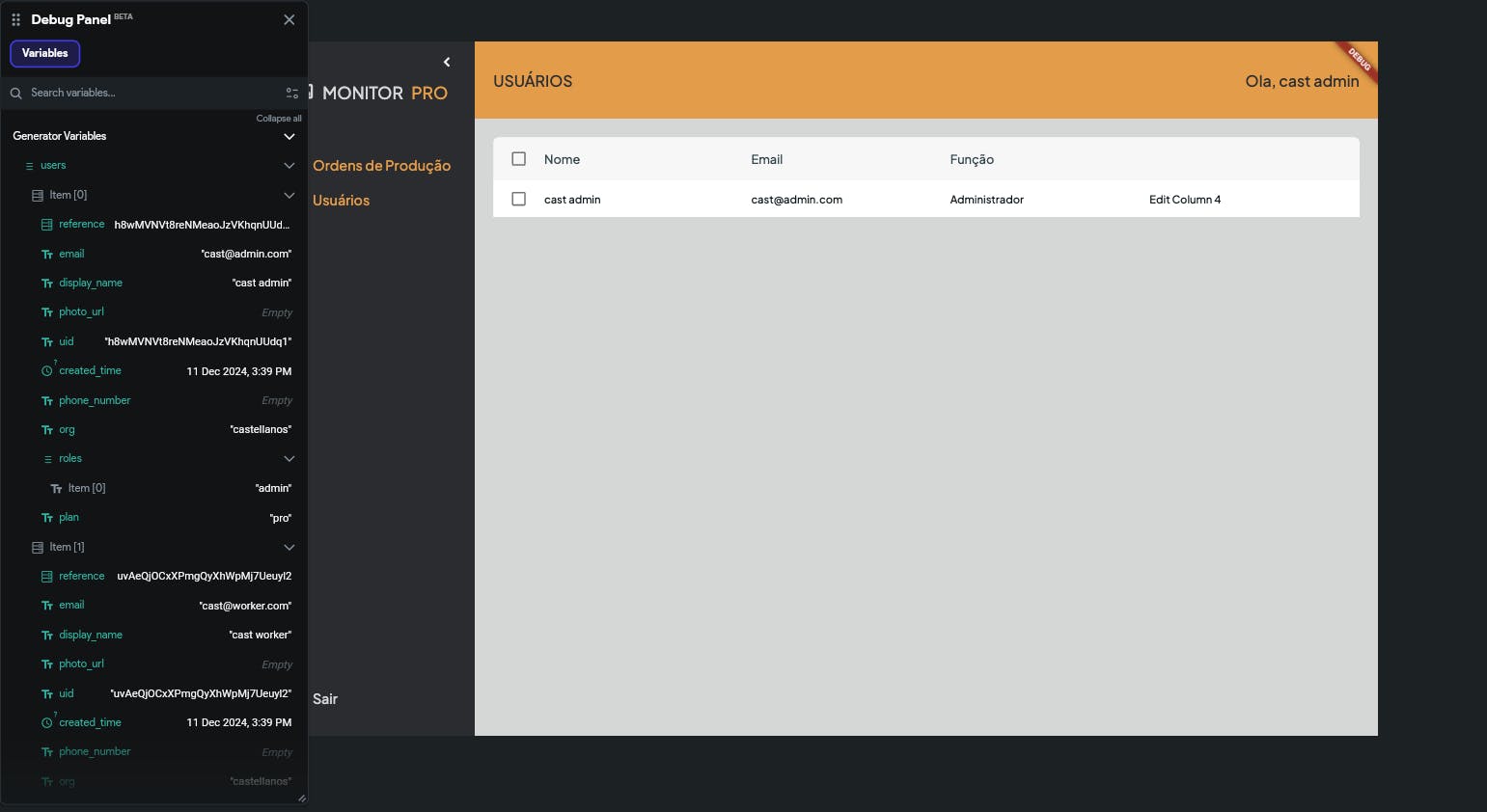1487x812 pixels.
Task: Select Usuários in the sidebar menu
Action: 341,200
